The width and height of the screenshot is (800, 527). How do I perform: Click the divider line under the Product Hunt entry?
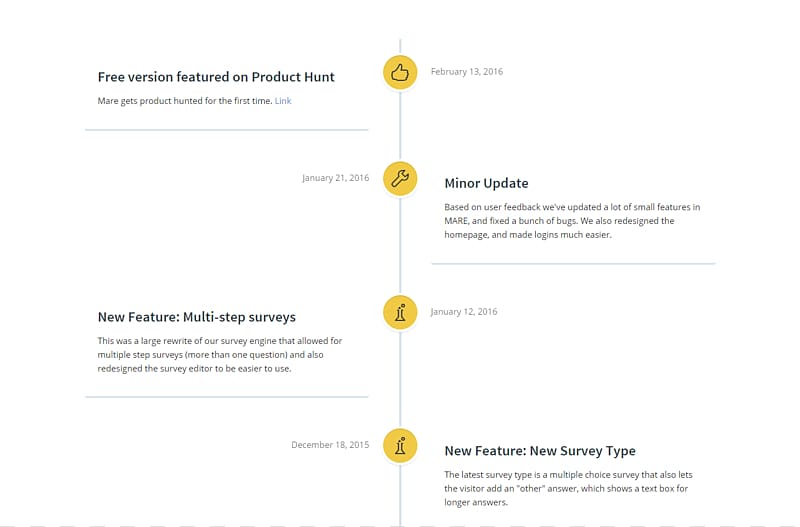click(x=227, y=130)
